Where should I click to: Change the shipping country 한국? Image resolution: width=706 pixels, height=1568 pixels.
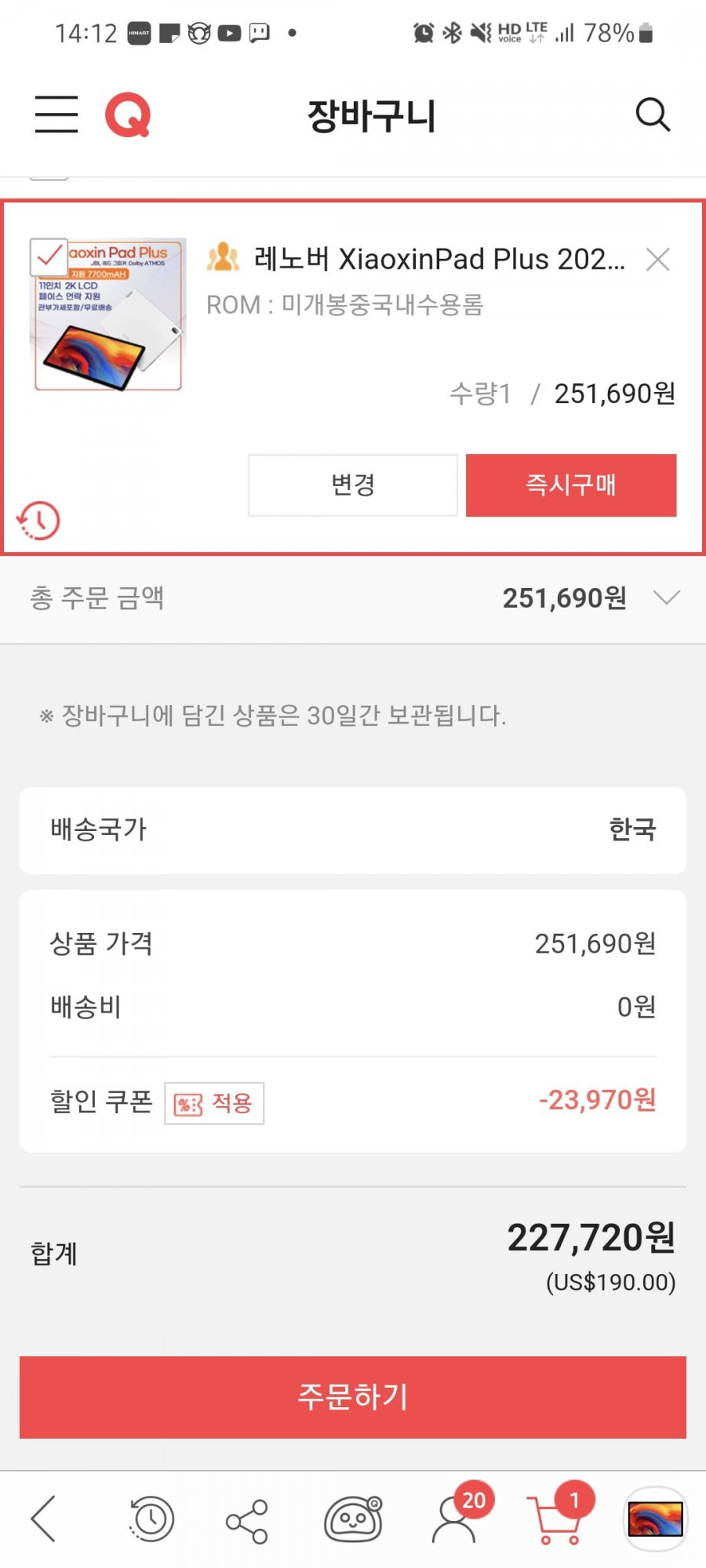(x=353, y=830)
